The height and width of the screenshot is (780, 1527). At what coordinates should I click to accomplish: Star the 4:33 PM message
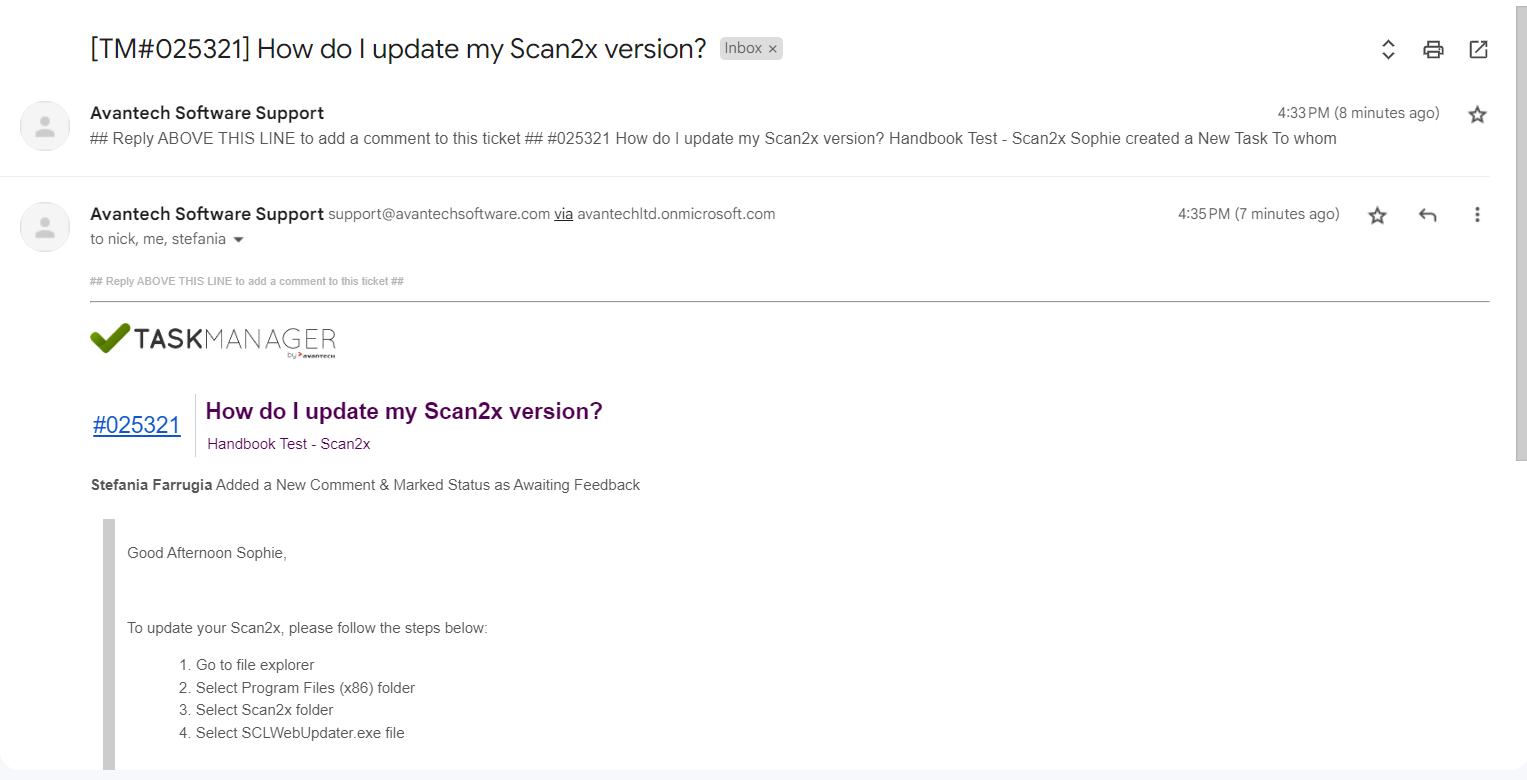[x=1477, y=115]
